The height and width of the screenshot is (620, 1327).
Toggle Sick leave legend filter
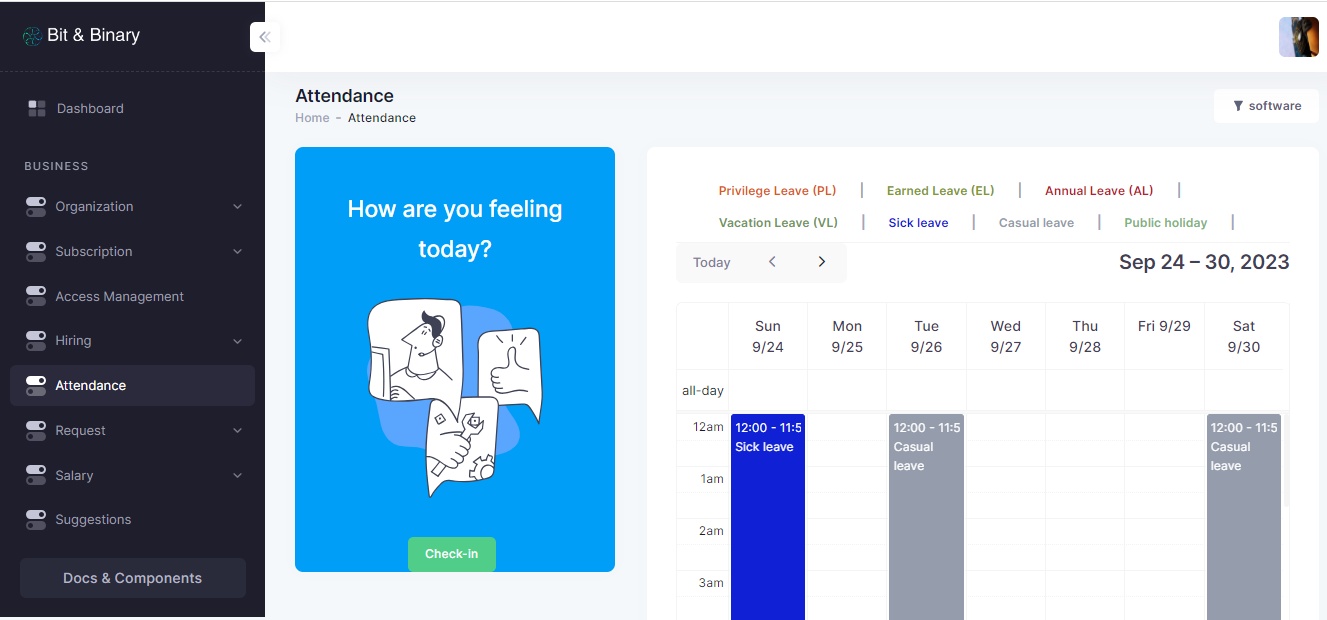[918, 223]
